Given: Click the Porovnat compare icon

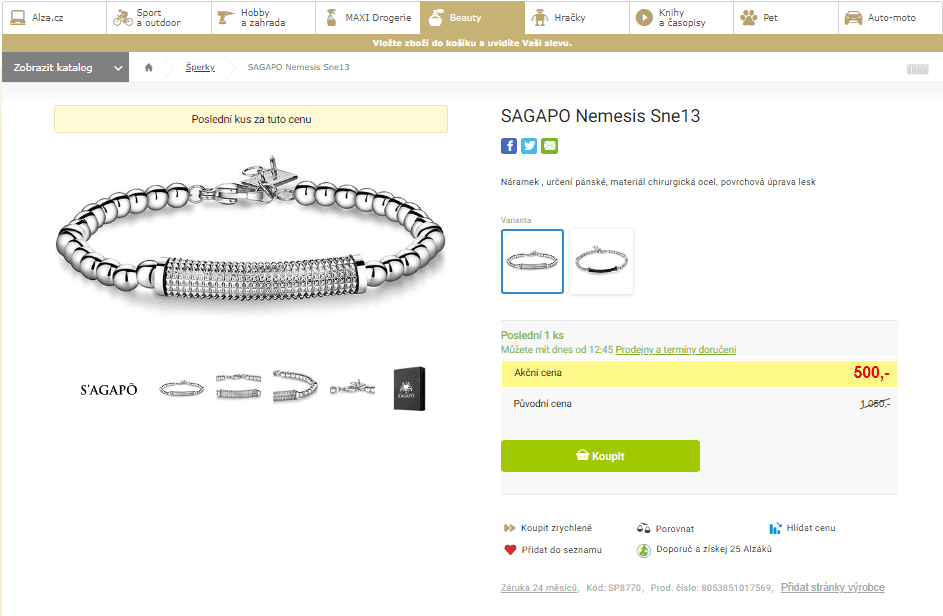Looking at the screenshot, I should [644, 528].
